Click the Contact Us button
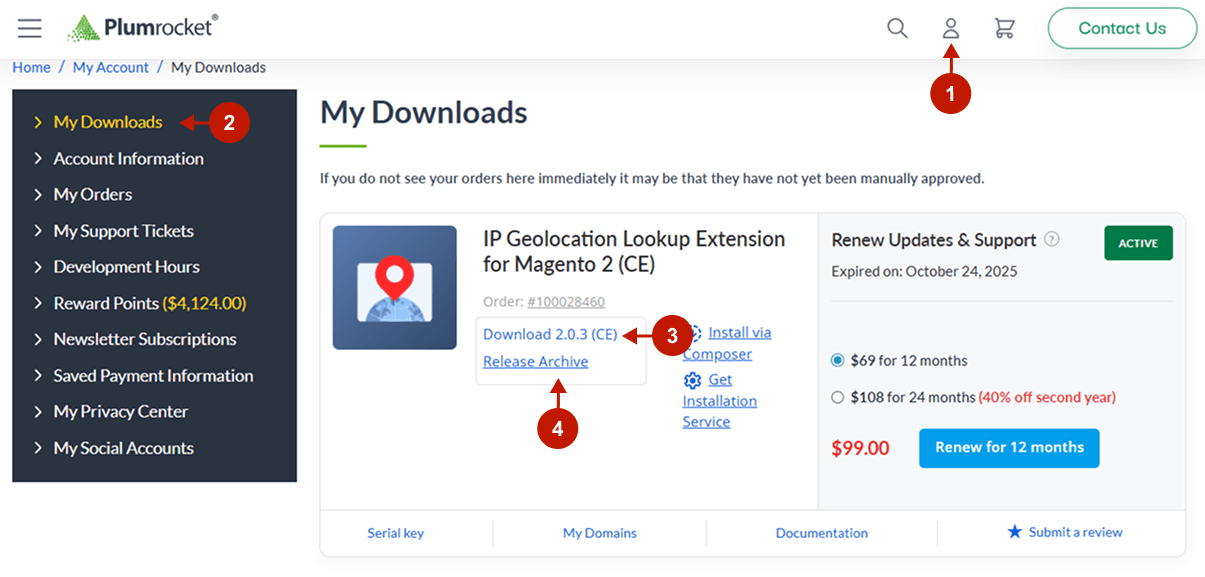The height and width of the screenshot is (577, 1205). click(x=1122, y=28)
